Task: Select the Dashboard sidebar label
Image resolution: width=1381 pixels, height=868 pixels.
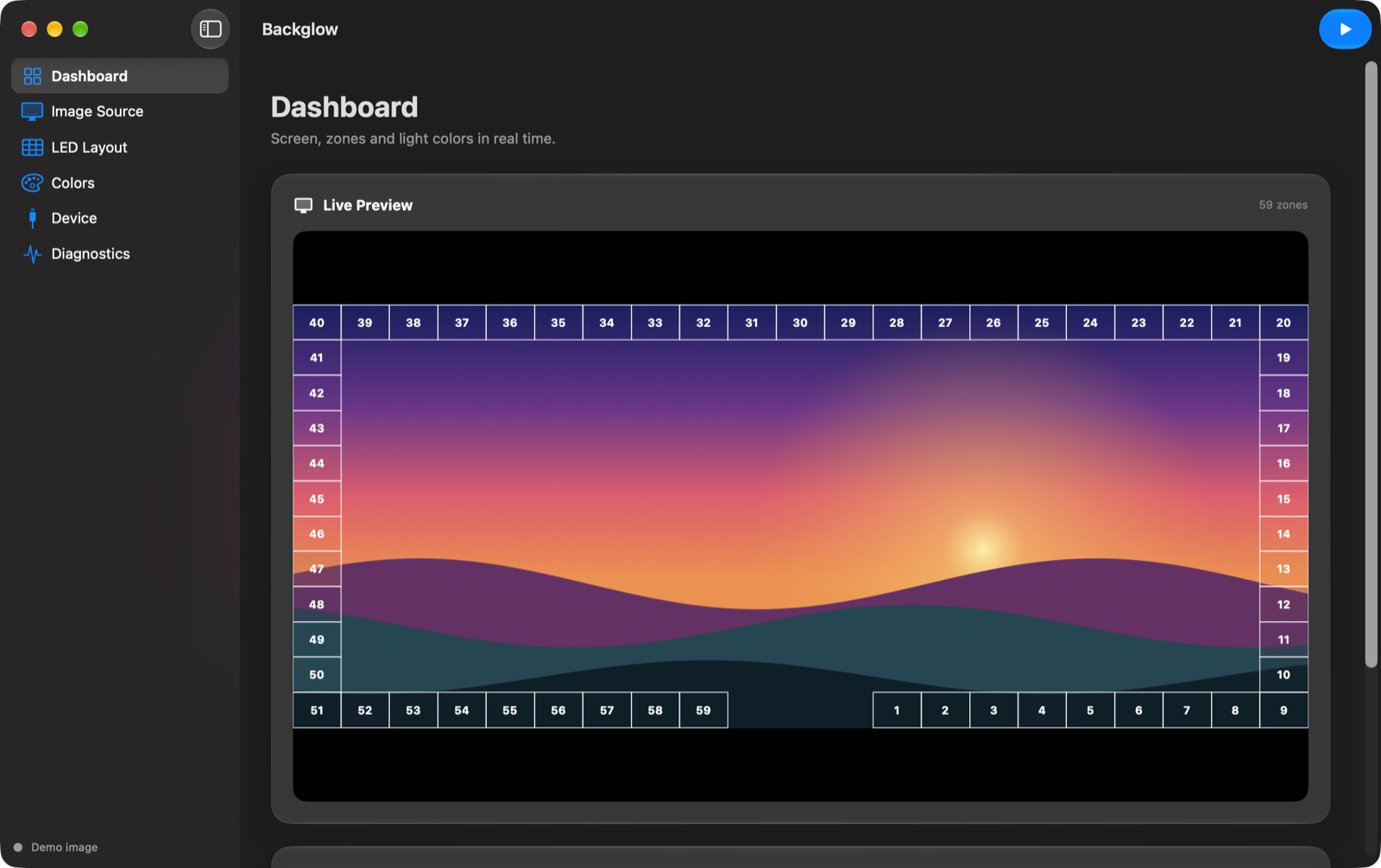Action: click(x=89, y=76)
